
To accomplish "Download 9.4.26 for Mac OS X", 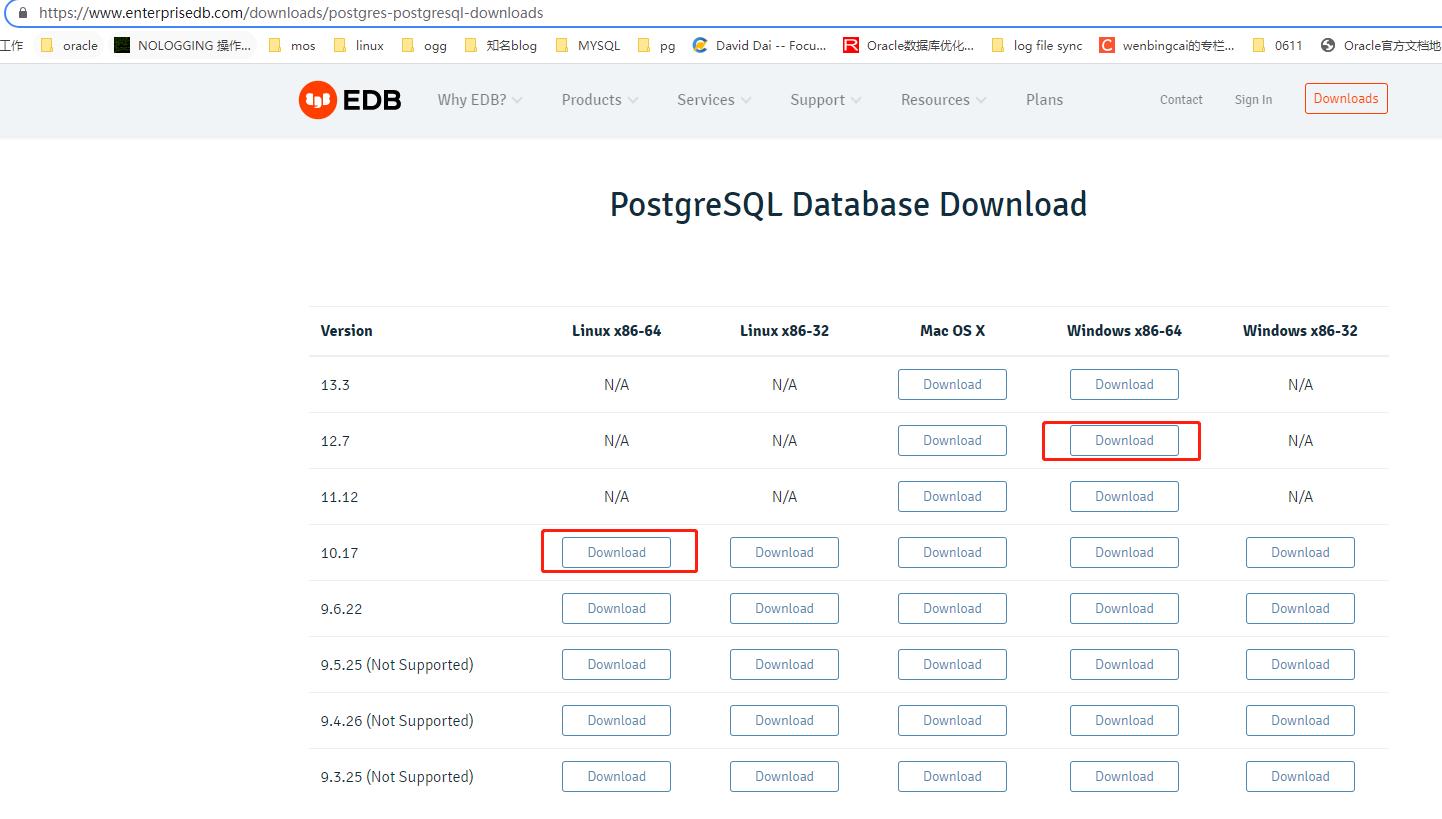I will click(952, 720).
